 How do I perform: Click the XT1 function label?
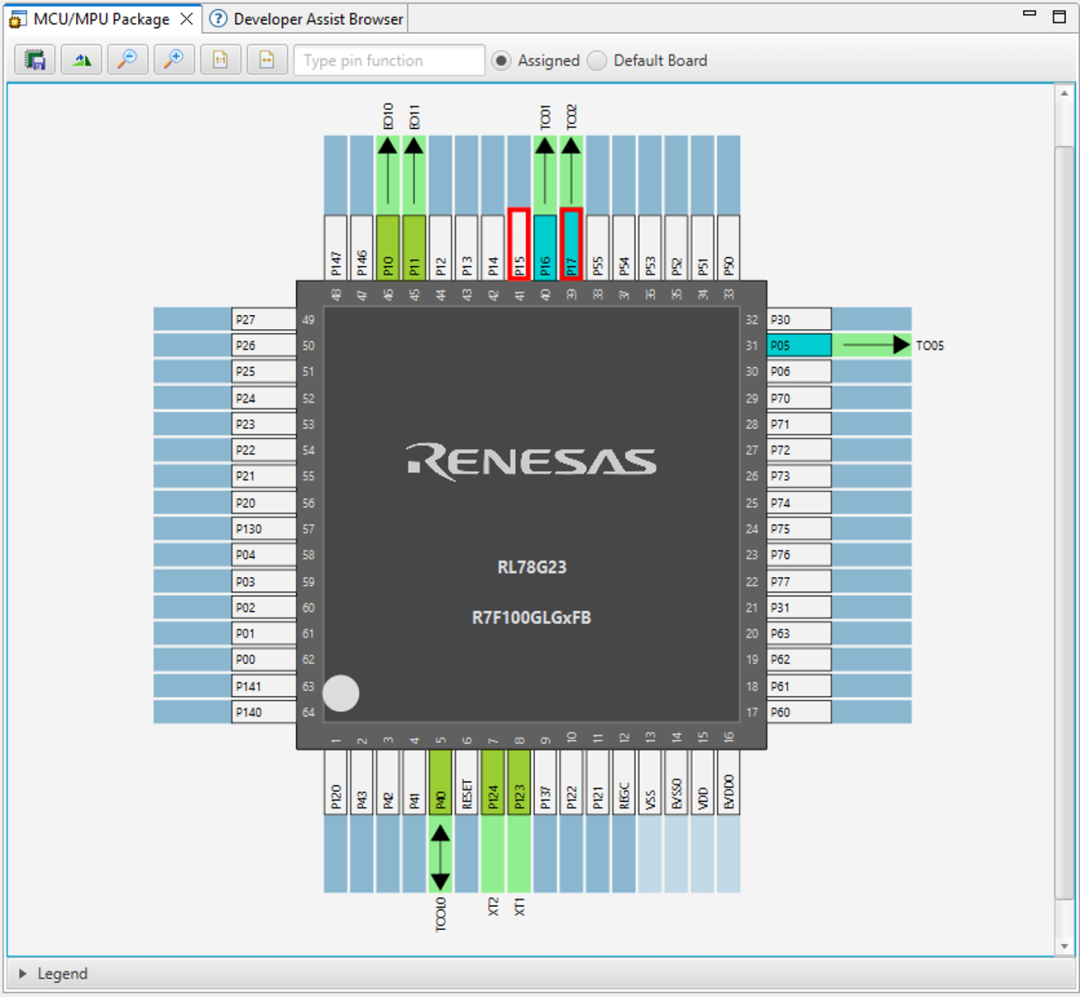point(519,906)
